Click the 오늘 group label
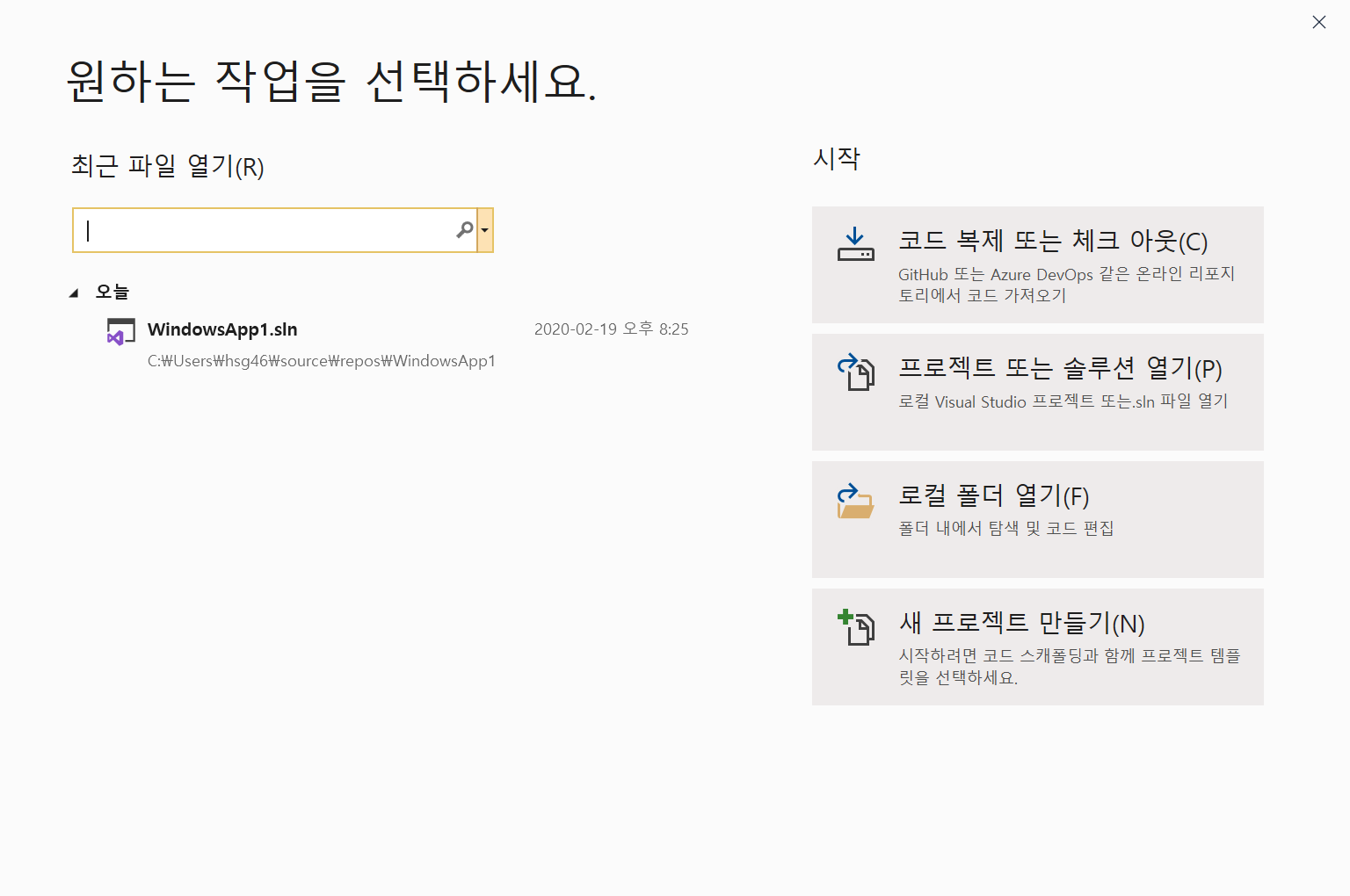1350x896 pixels. (112, 292)
